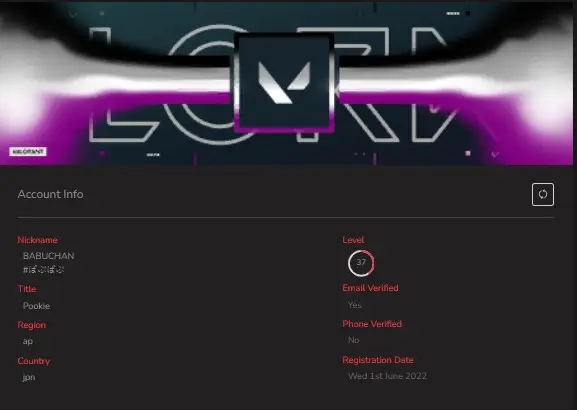
Task: Click the Region value ap
Action: pyautogui.click(x=28, y=342)
